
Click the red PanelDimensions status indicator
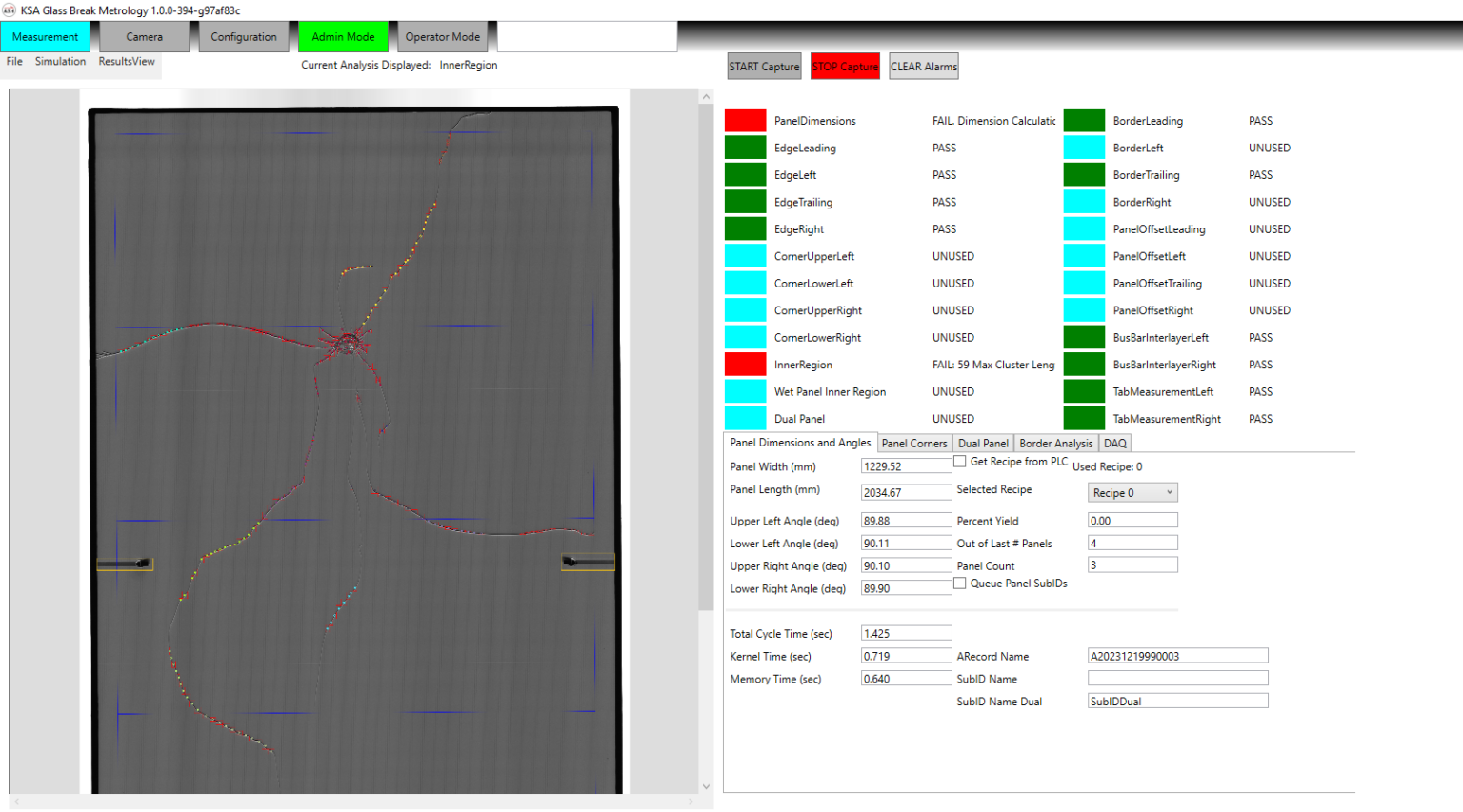tap(745, 120)
